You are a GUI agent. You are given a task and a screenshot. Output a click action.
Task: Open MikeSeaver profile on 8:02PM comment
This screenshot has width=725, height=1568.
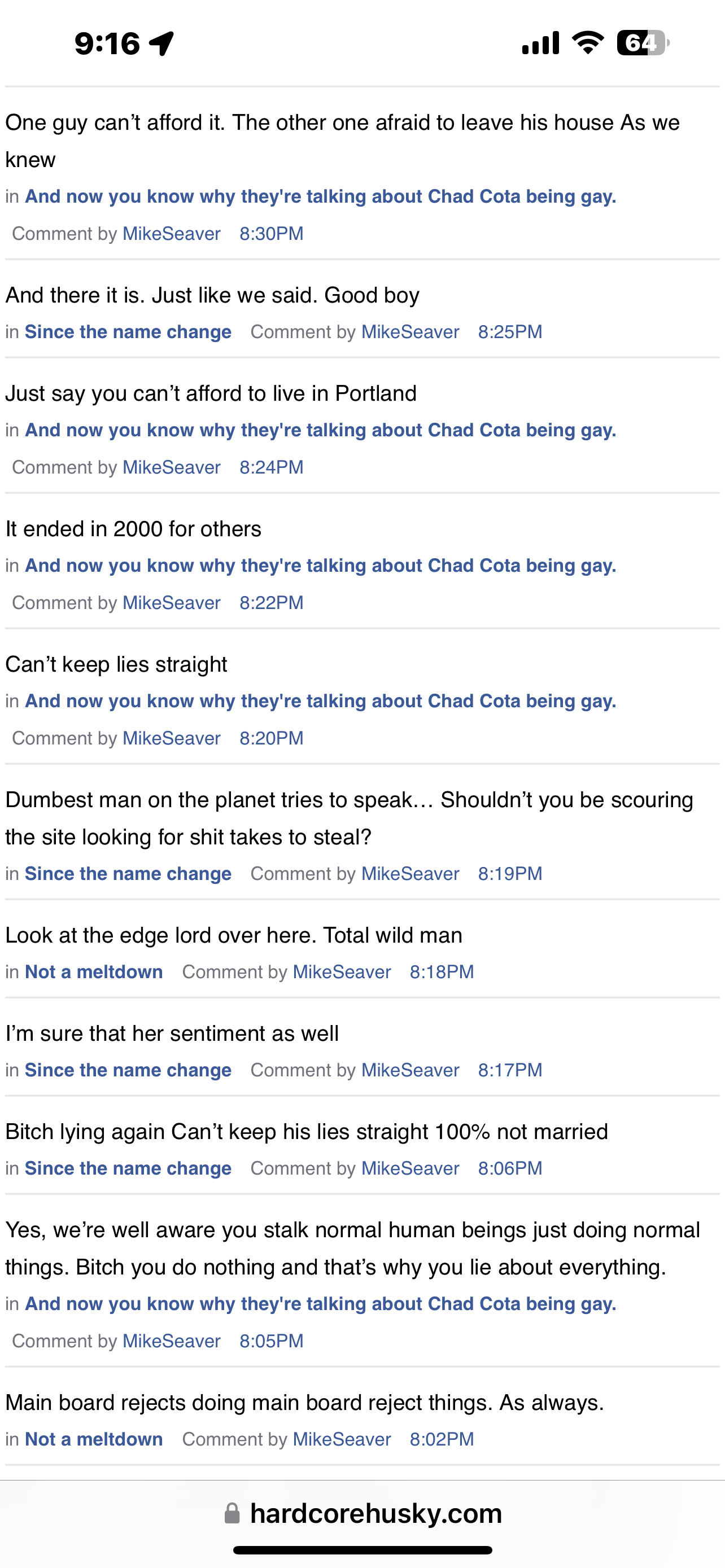pos(342,1439)
